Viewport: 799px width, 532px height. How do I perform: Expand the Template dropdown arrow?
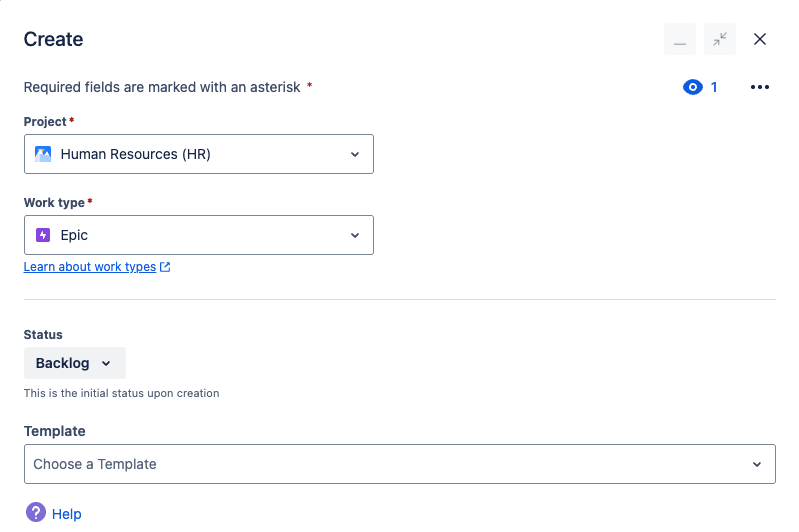click(757, 464)
